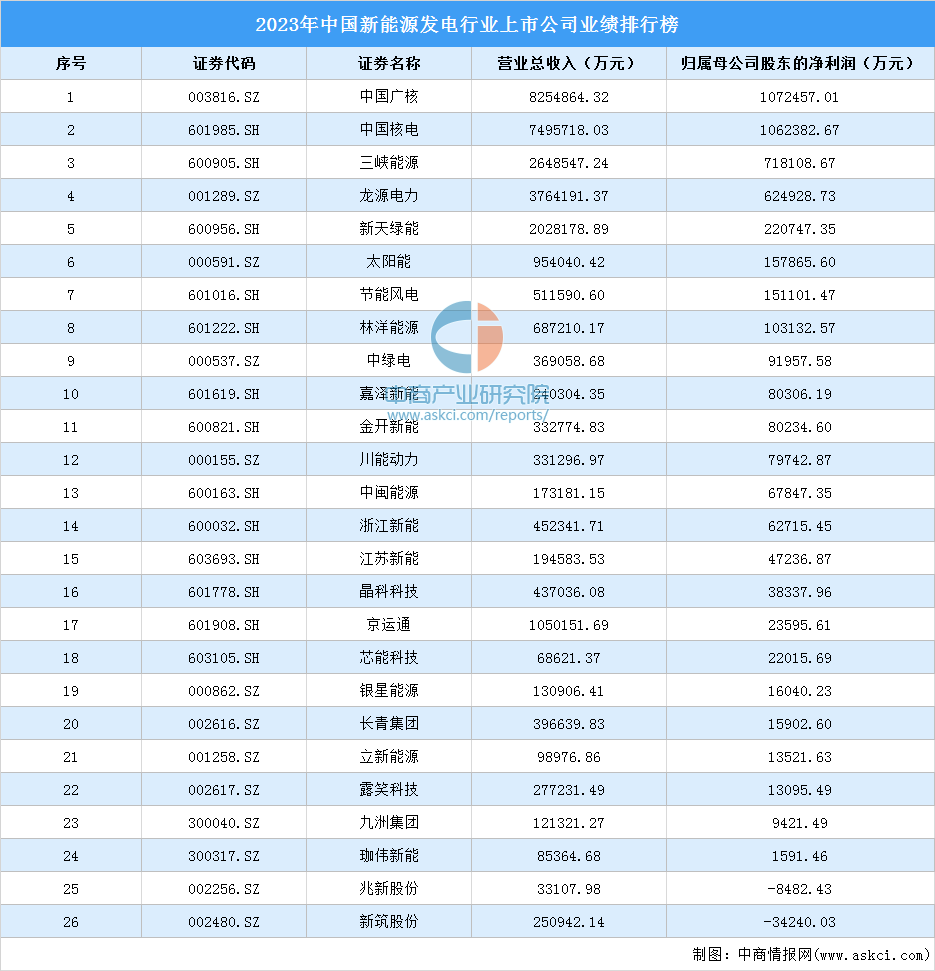This screenshot has height=971, width=935.
Task: Click company name "中闽能源"
Action: pos(389,493)
